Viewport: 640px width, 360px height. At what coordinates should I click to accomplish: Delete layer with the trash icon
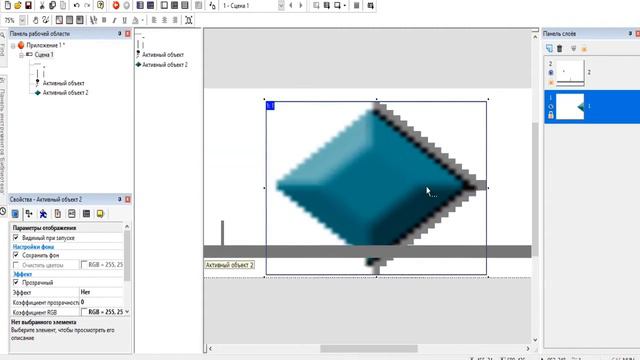[x=560, y=49]
